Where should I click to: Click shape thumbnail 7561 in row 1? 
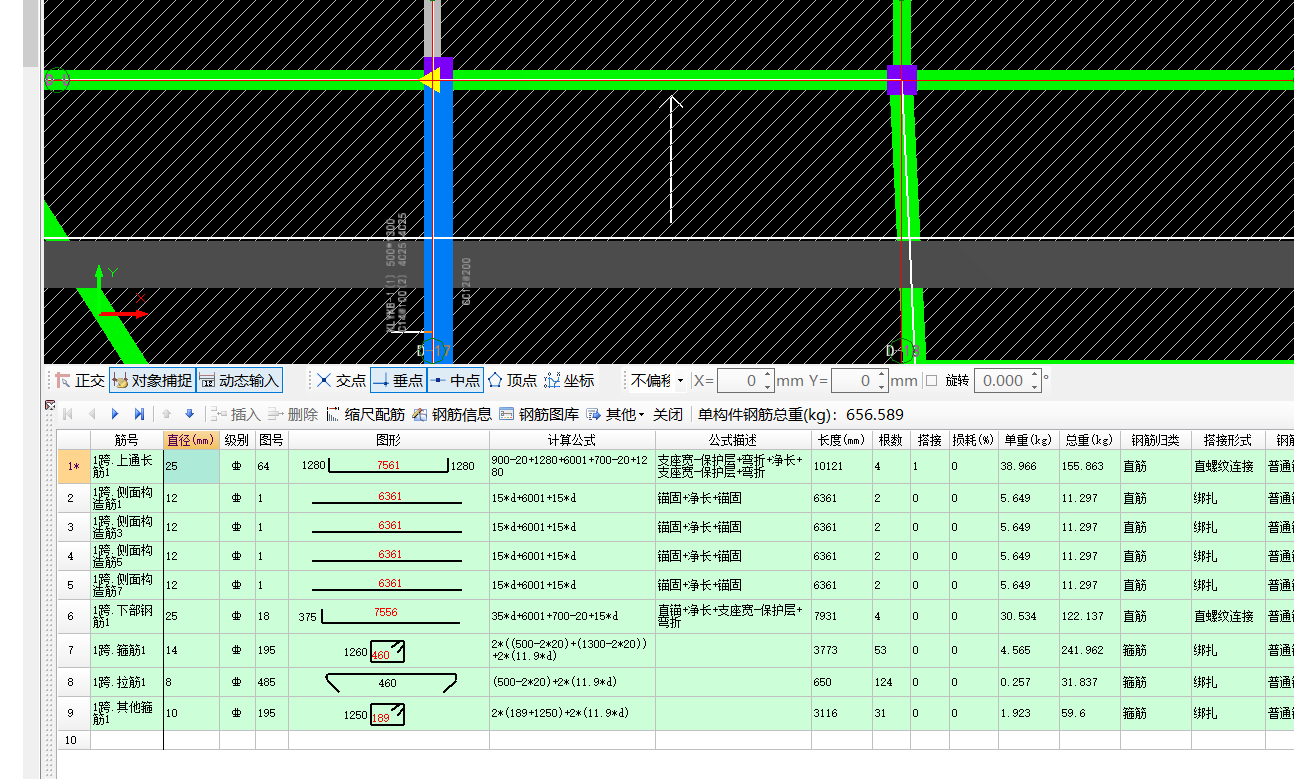[389, 467]
